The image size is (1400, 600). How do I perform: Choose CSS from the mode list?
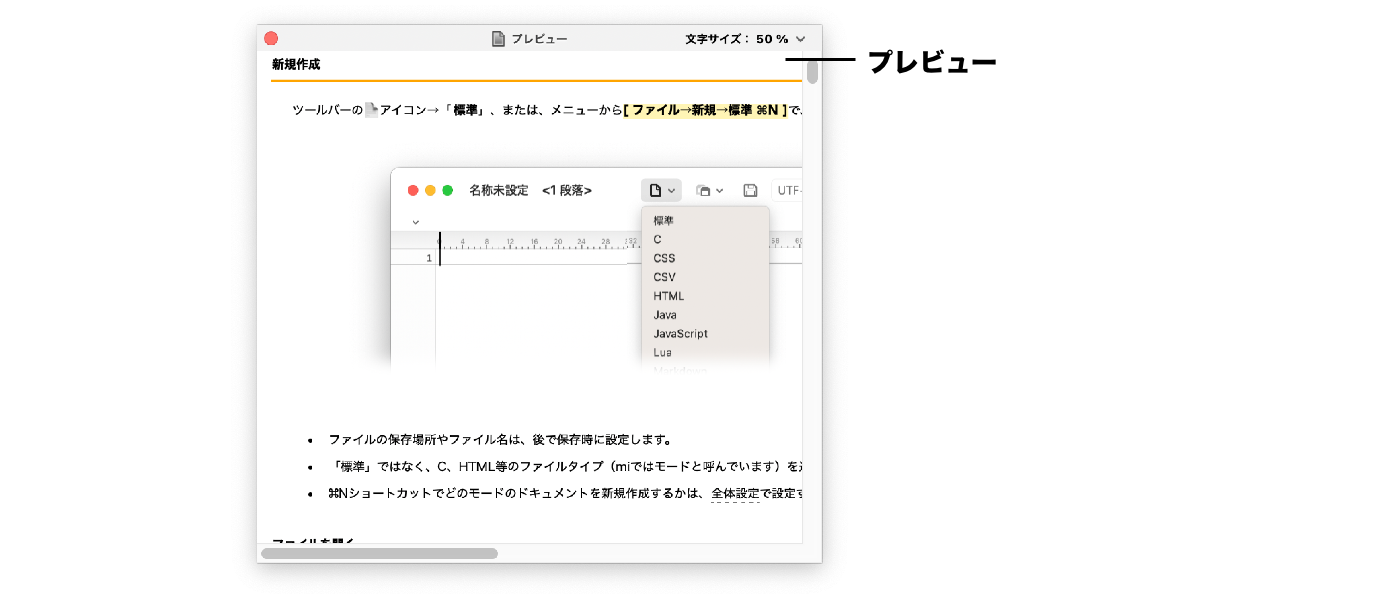point(664,258)
